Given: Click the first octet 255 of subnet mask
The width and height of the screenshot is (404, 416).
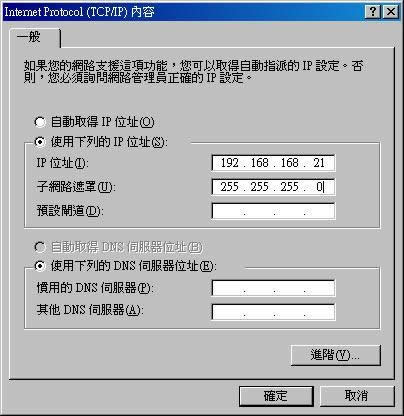Looking at the screenshot, I should click(230, 187).
